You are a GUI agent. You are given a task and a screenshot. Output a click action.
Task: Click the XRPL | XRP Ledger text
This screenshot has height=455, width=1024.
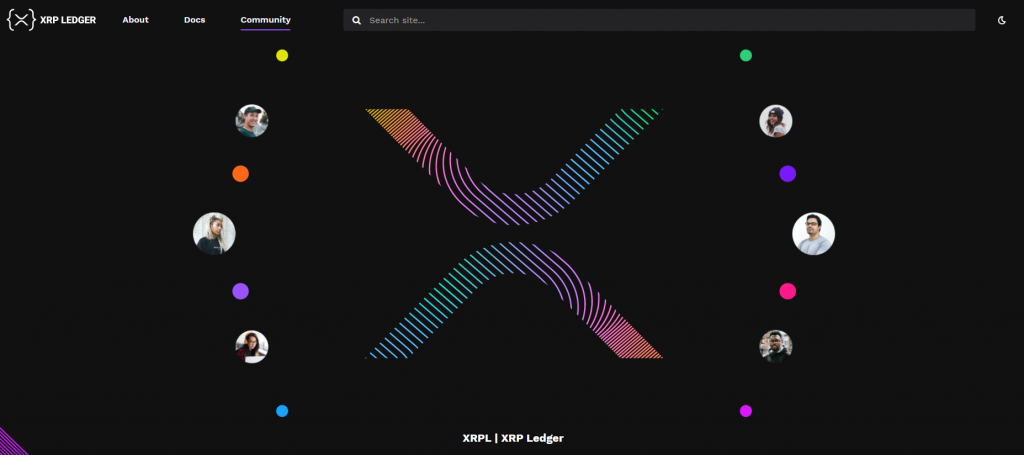(513, 438)
